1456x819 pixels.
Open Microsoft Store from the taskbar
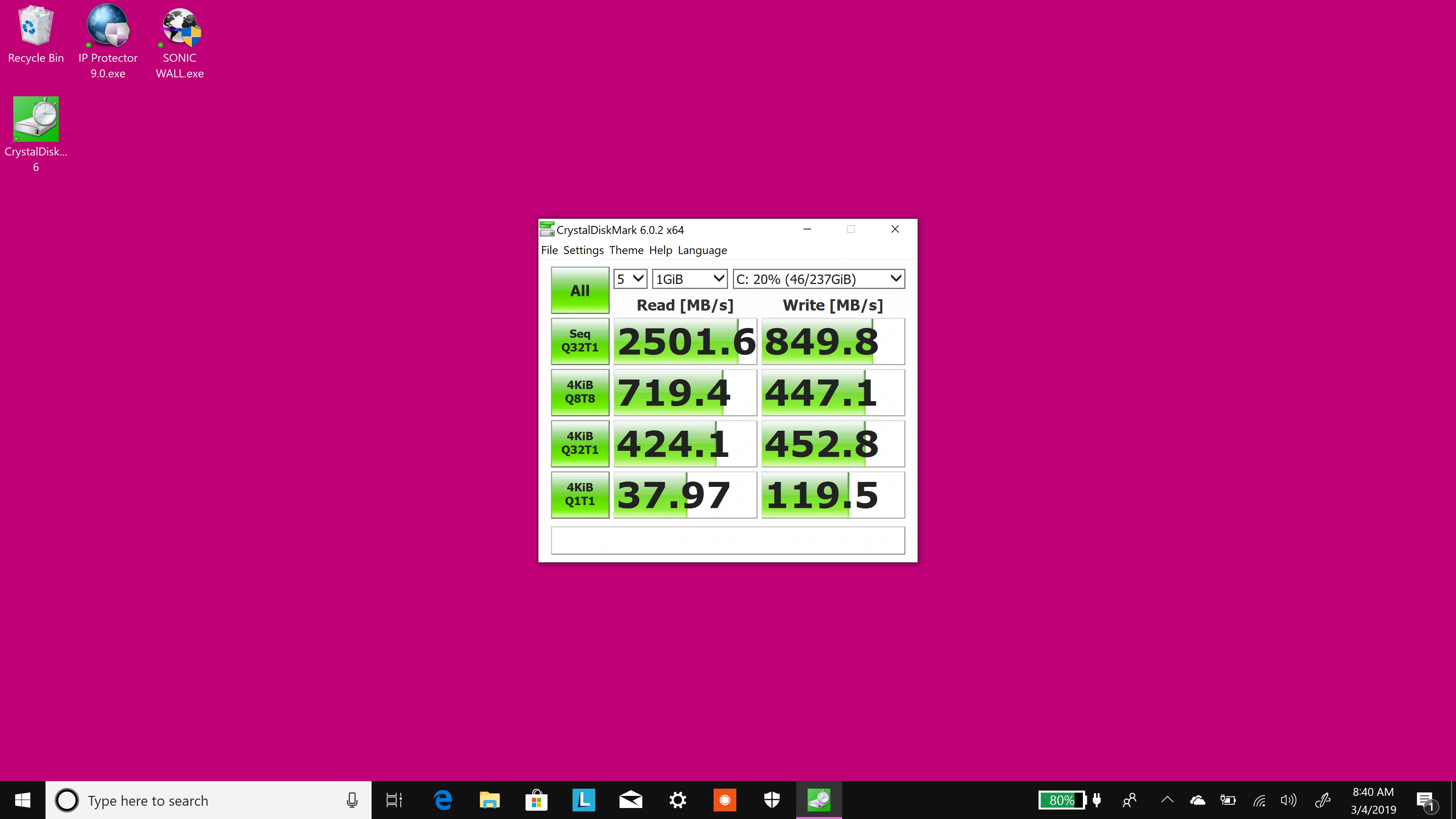536,800
